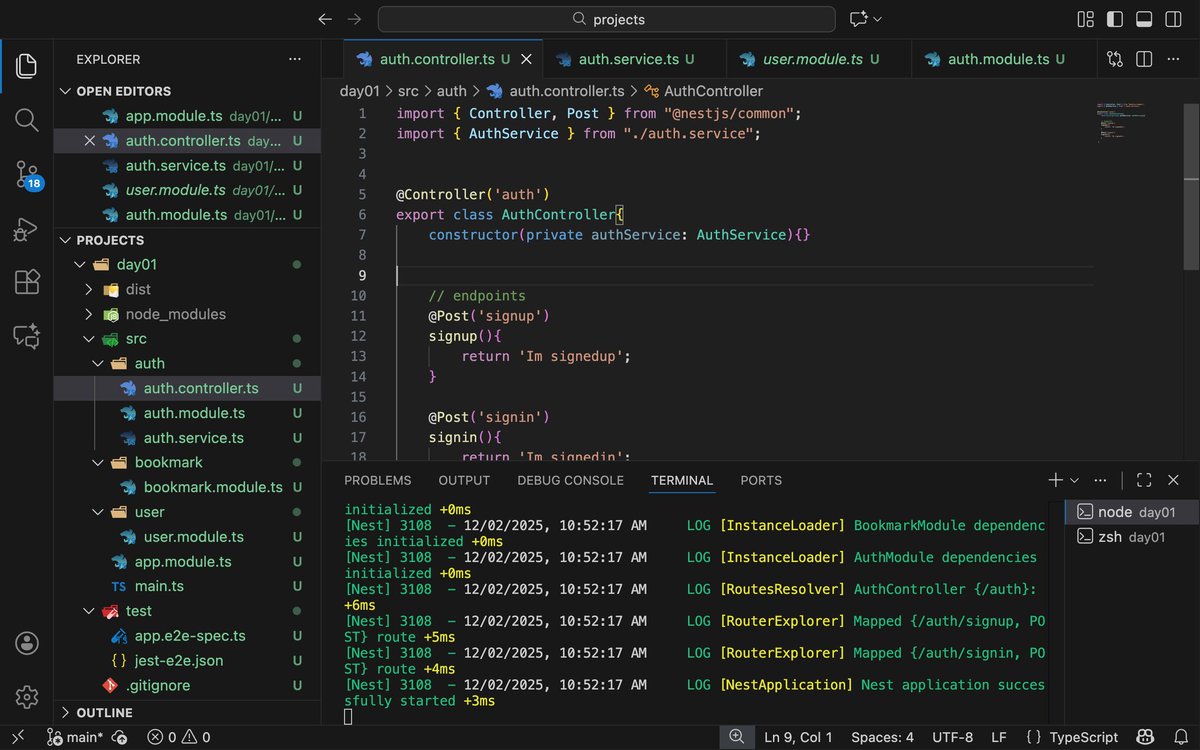
Task: Click the command center showing projects
Action: 604,19
